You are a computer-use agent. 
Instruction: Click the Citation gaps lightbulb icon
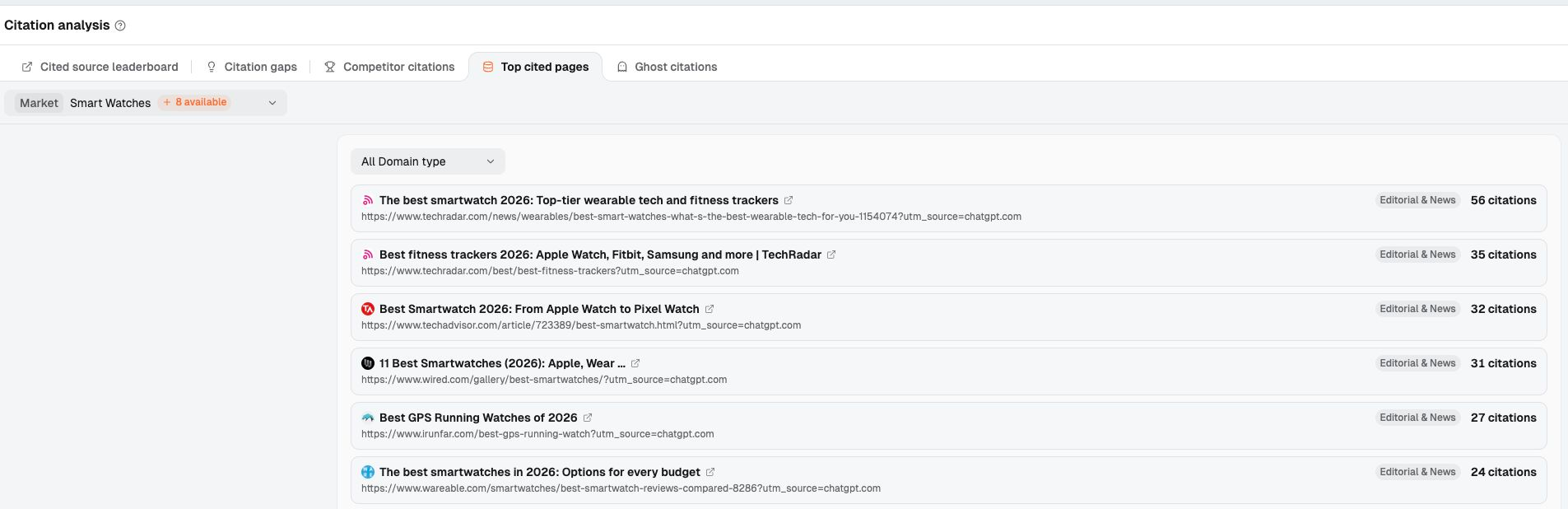click(x=212, y=67)
